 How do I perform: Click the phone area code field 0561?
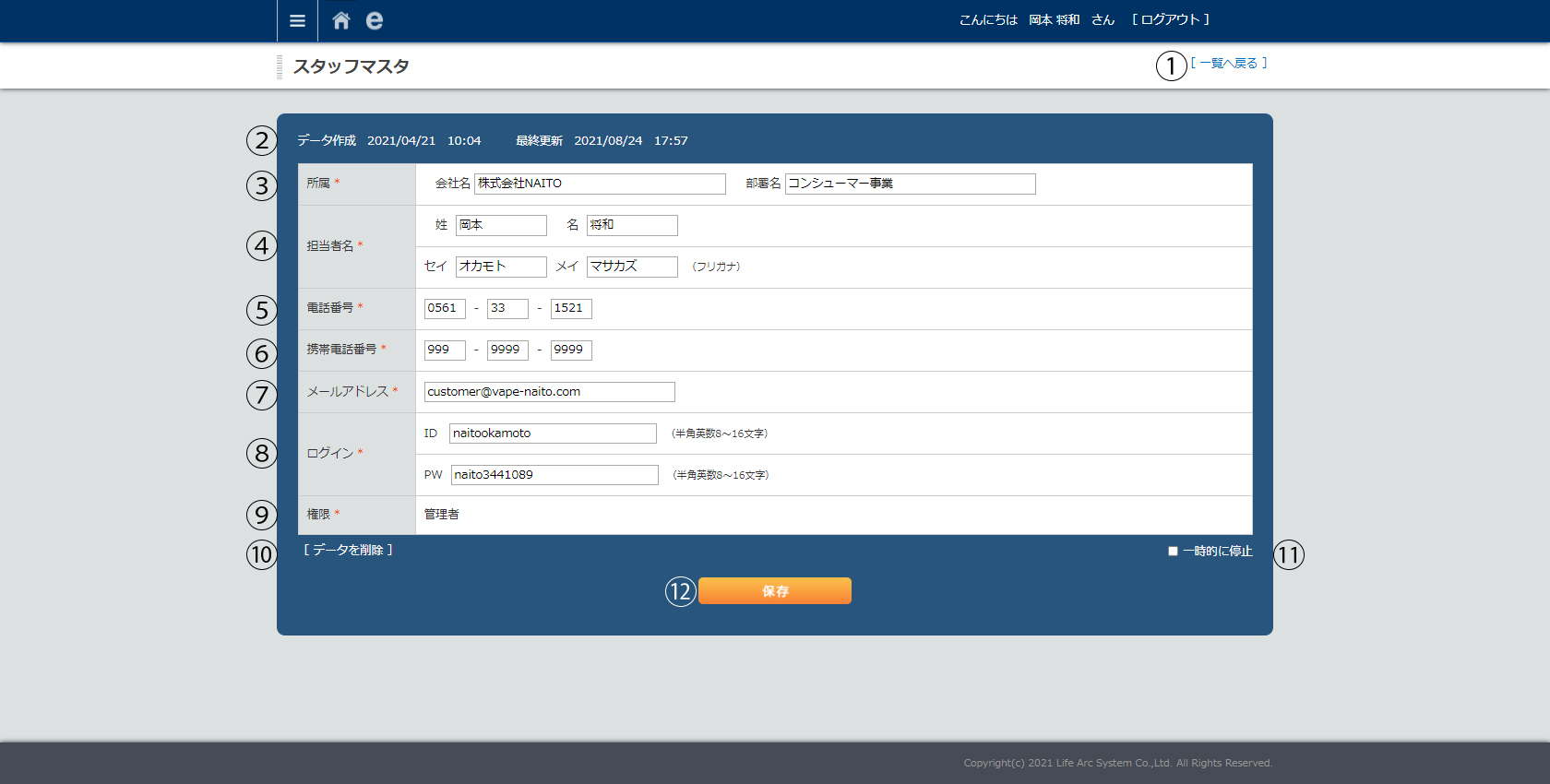coord(445,308)
